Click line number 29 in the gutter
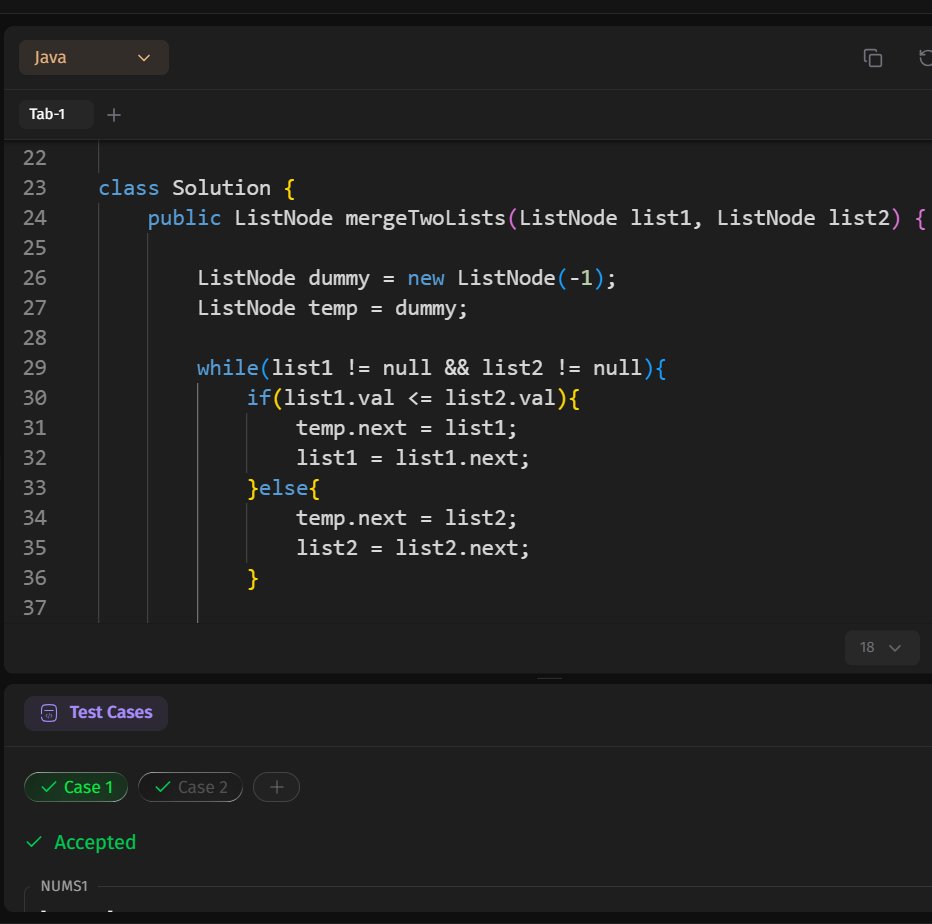The height and width of the screenshot is (924, 932). point(34,368)
